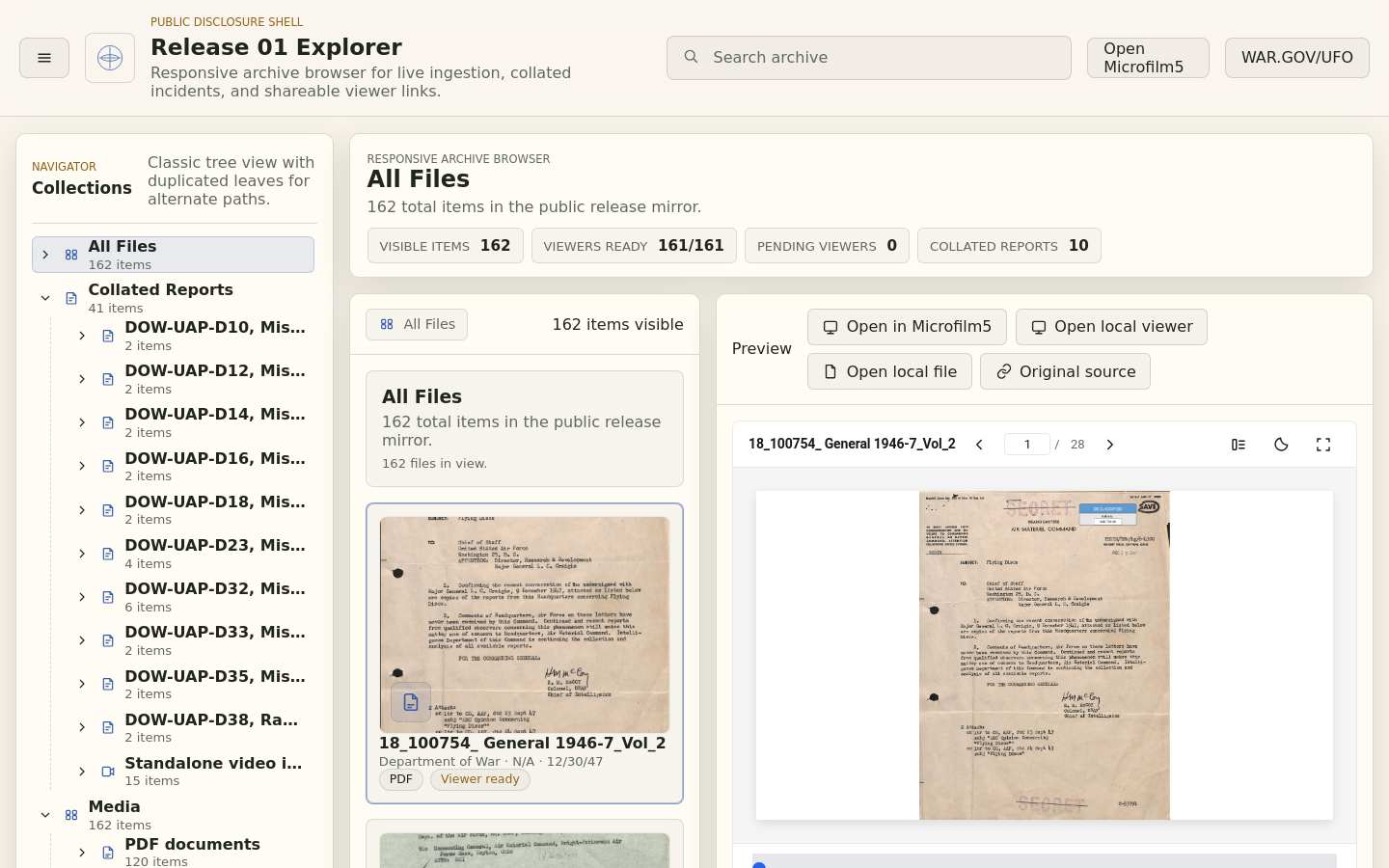The width and height of the screenshot is (1389, 868).
Task: Click the viewer page scrubber handle
Action: (x=759, y=866)
